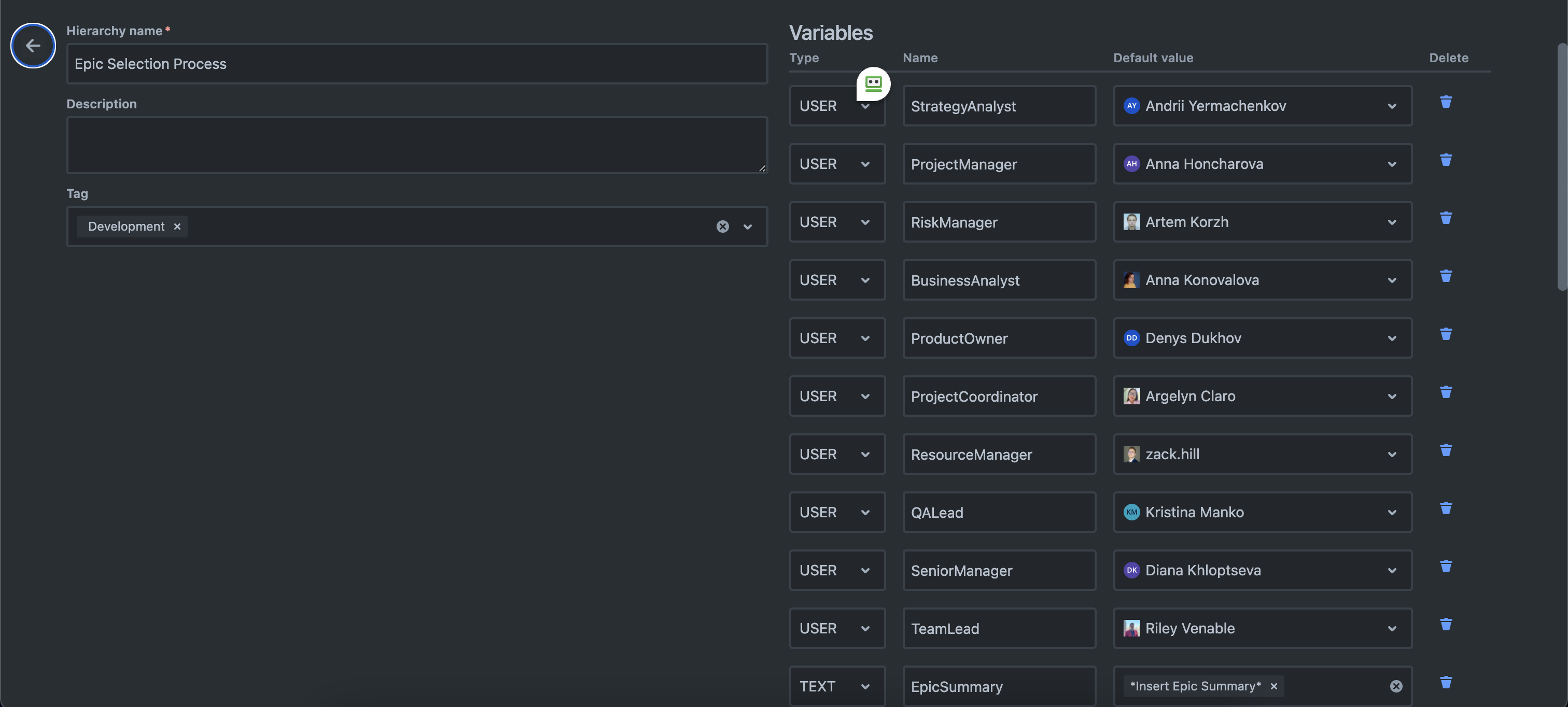Click the Hierarchy name input field
The height and width of the screenshot is (707, 1568).
tap(416, 64)
